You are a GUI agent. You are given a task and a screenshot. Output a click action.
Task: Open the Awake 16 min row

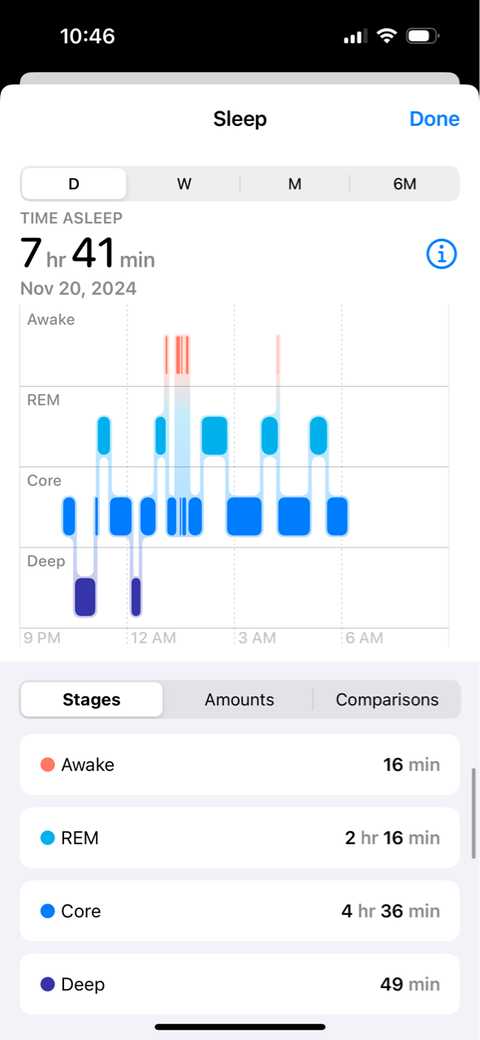pos(239,764)
